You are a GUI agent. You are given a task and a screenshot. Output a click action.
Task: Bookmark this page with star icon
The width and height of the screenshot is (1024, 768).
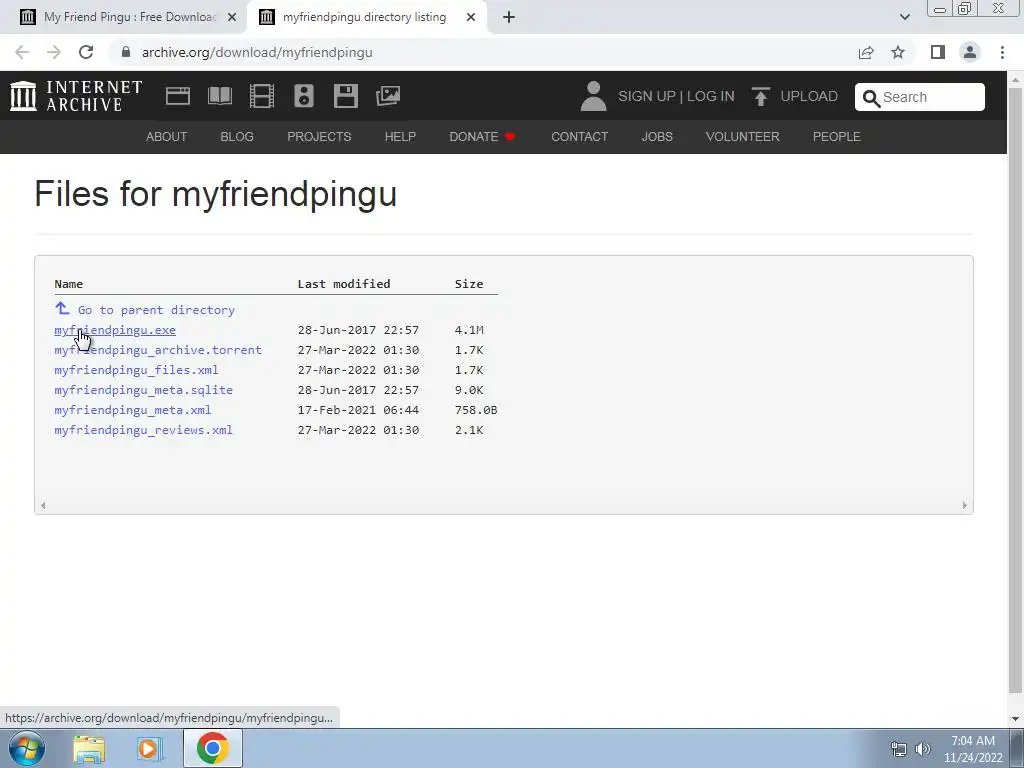[898, 52]
